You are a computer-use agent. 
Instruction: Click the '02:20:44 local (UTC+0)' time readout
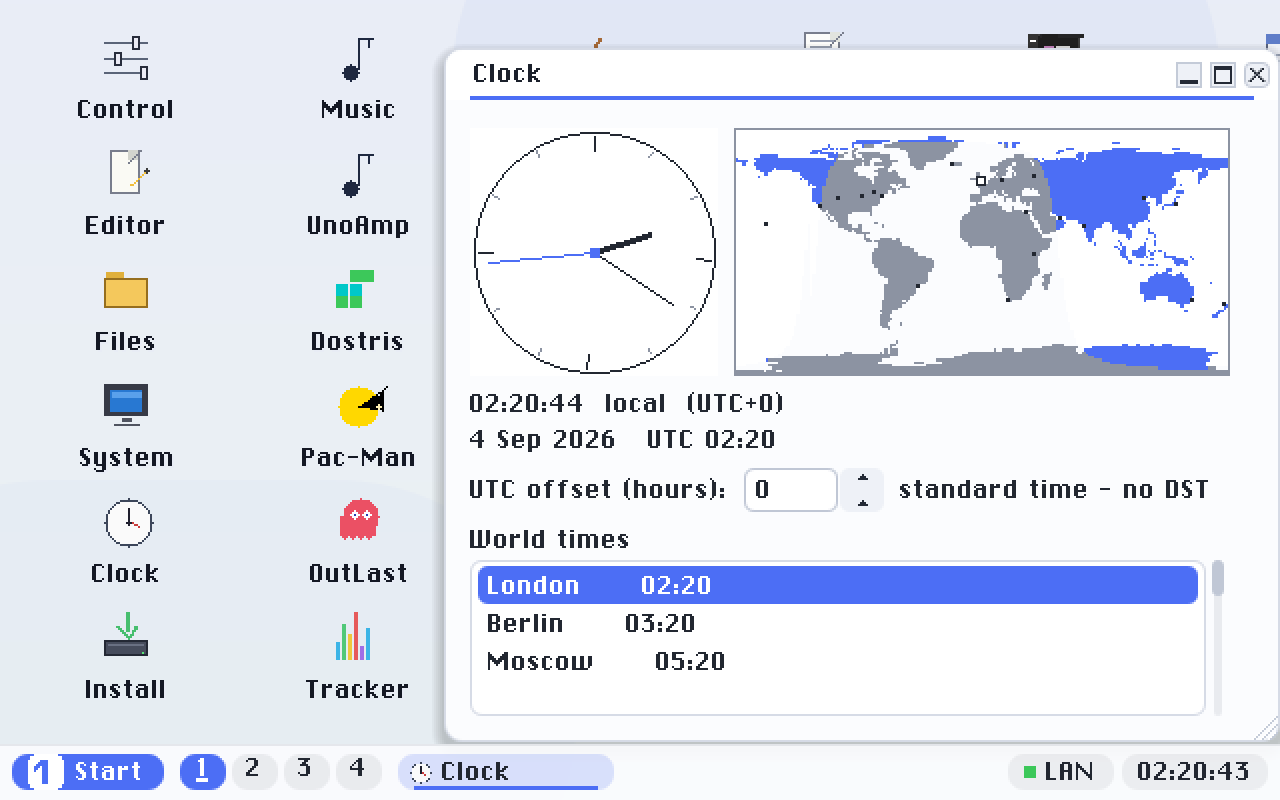coord(627,404)
